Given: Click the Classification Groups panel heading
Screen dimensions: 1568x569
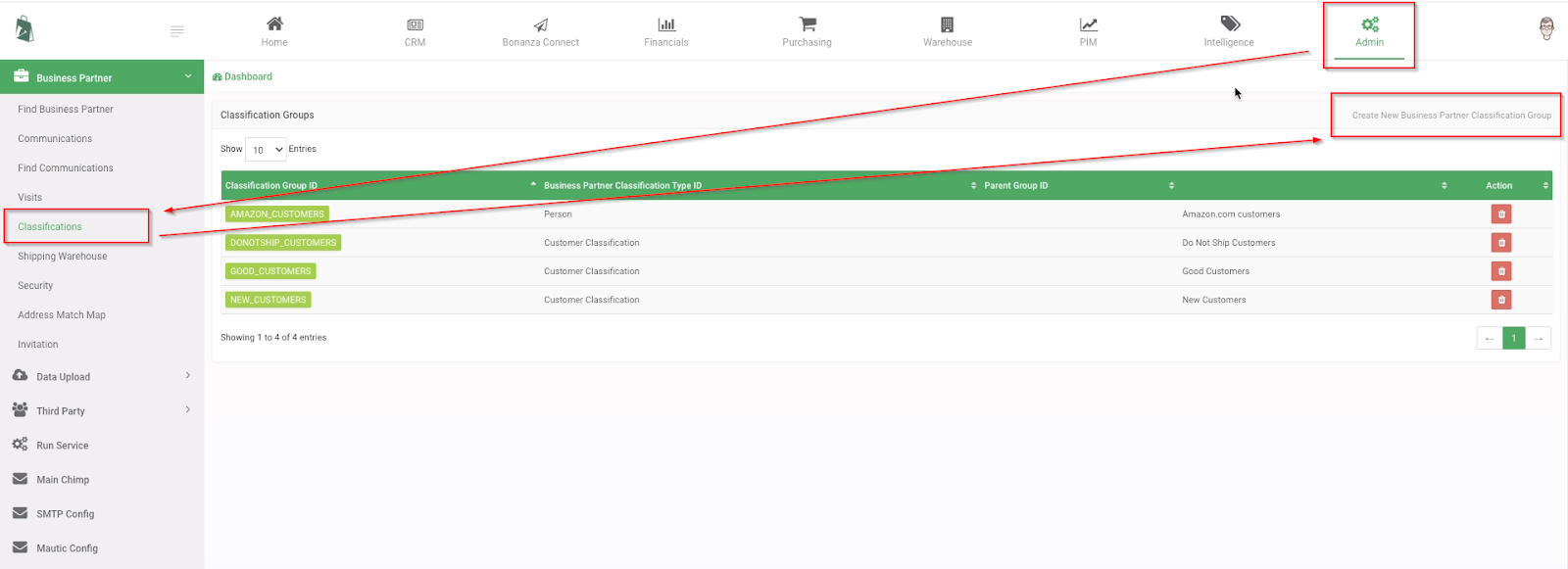Looking at the screenshot, I should coord(268,115).
